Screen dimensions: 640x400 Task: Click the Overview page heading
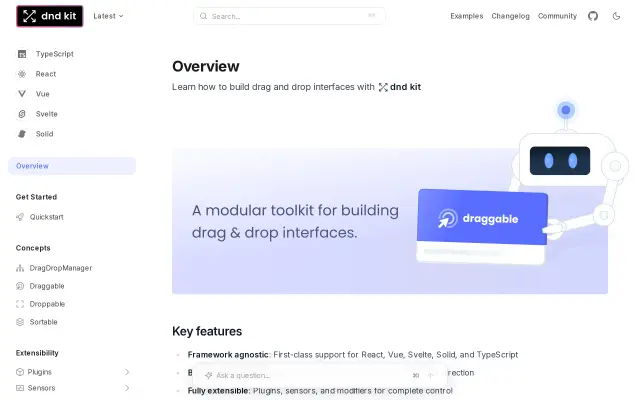click(206, 67)
